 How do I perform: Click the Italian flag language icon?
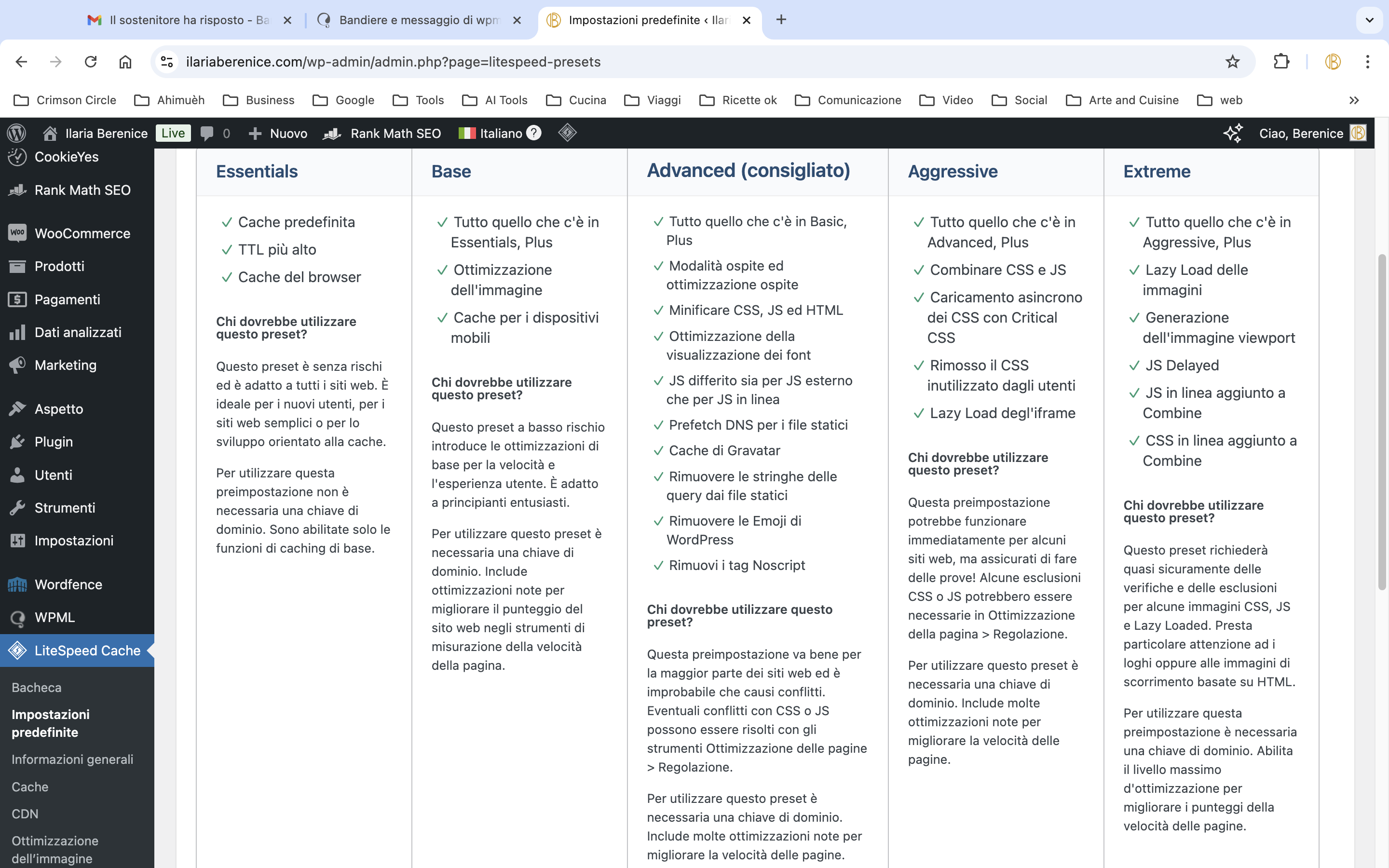[x=467, y=133]
